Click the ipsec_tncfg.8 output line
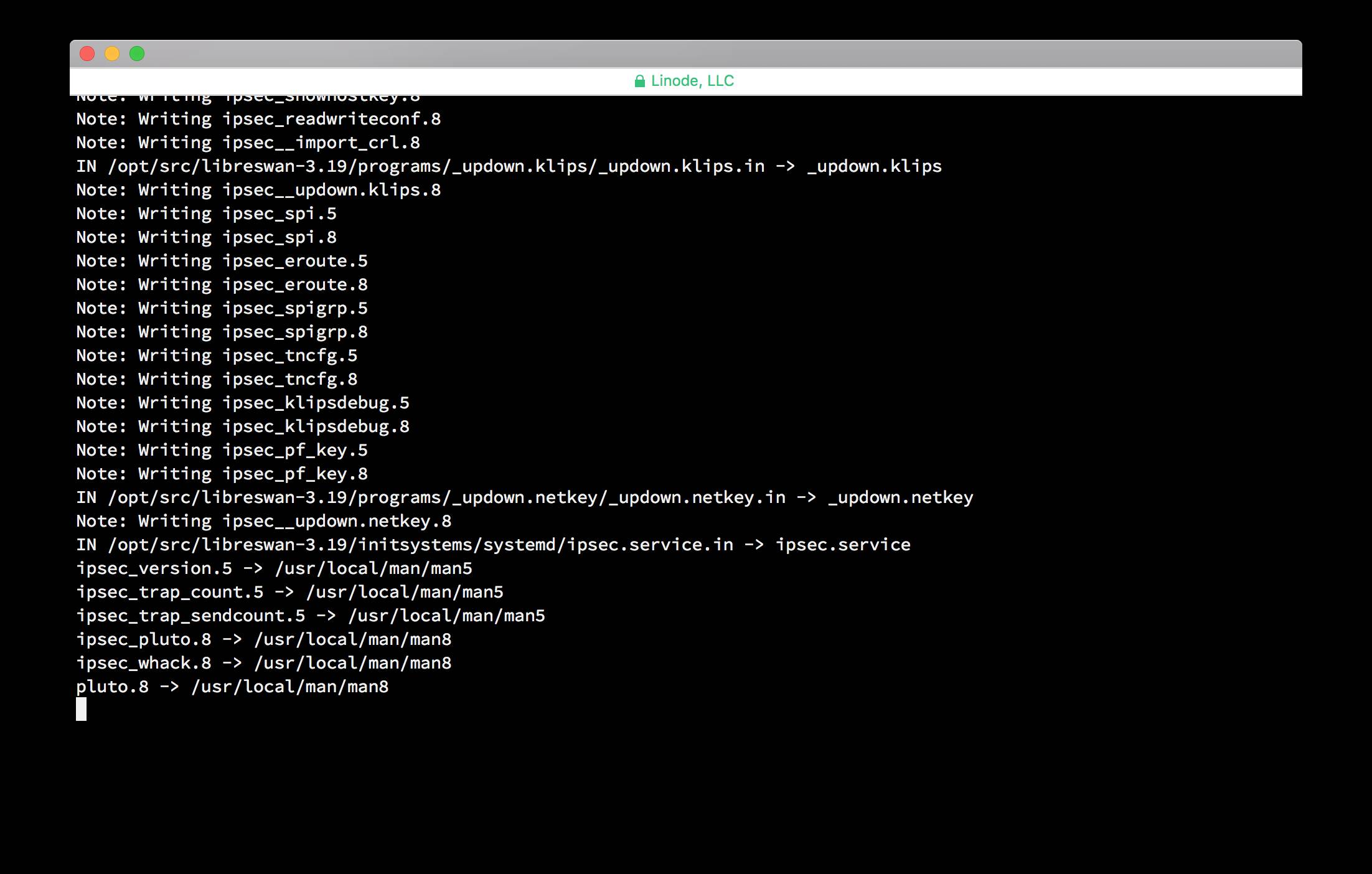The width and height of the screenshot is (1372, 874). [217, 379]
